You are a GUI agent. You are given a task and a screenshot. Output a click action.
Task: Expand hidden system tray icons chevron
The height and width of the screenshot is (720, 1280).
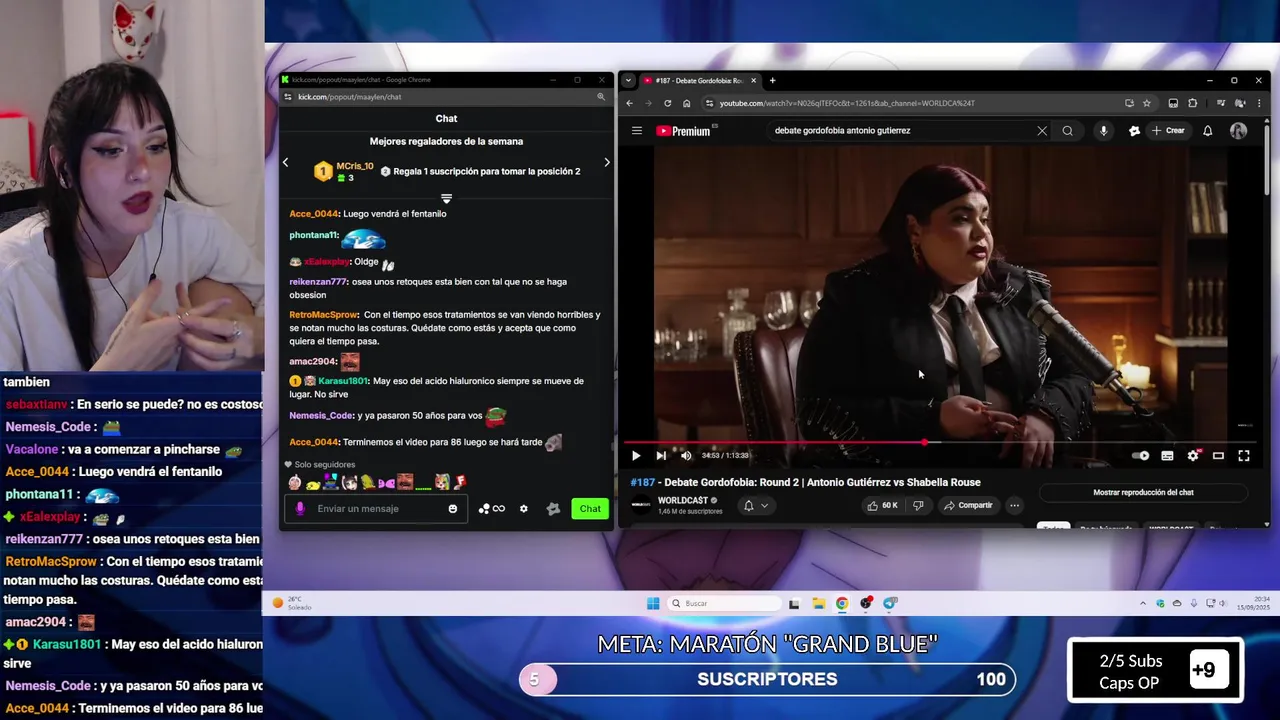click(1143, 603)
